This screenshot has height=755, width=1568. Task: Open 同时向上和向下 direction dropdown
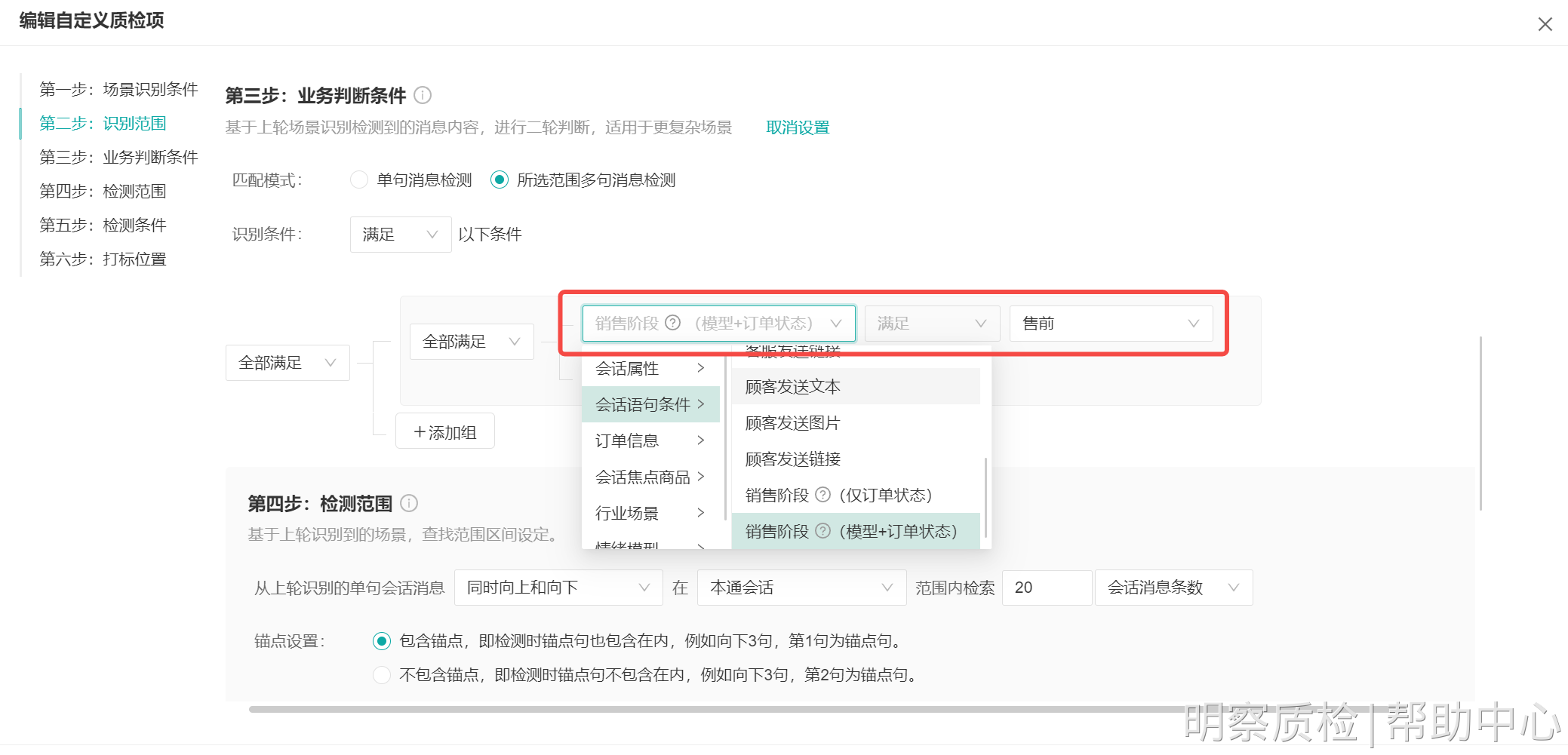pos(558,588)
